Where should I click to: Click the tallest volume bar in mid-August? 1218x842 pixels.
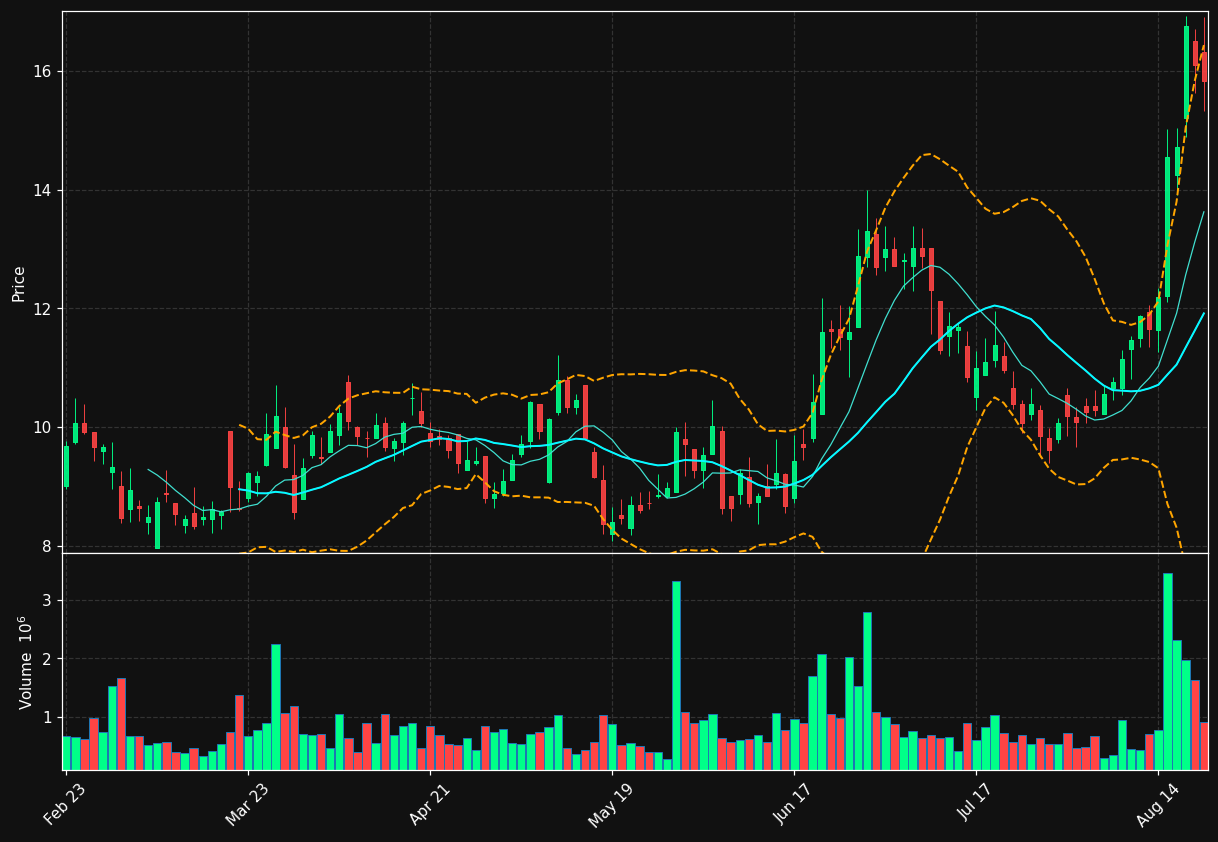click(1167, 671)
